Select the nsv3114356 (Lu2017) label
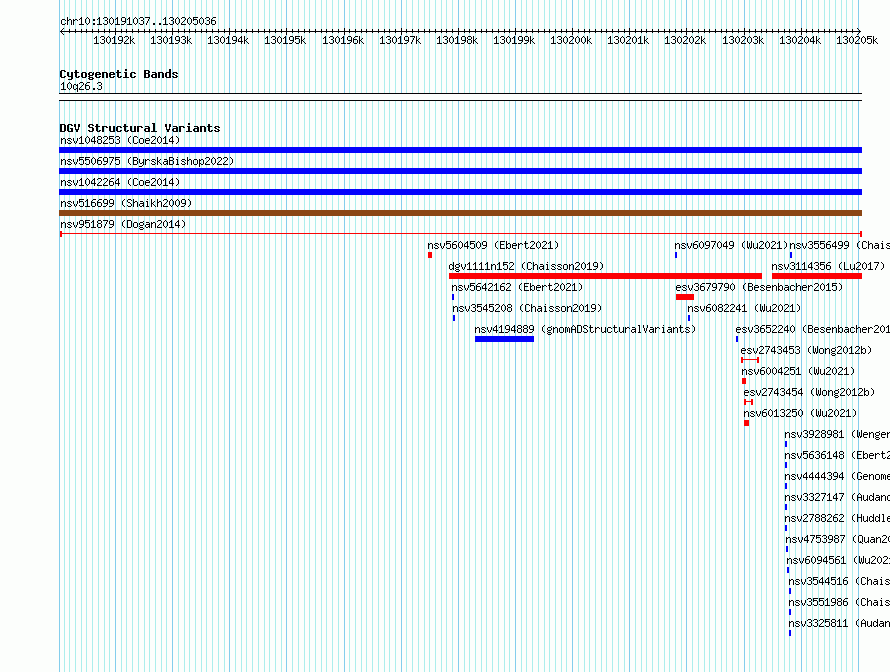The image size is (890, 672). pyautogui.click(x=828, y=266)
